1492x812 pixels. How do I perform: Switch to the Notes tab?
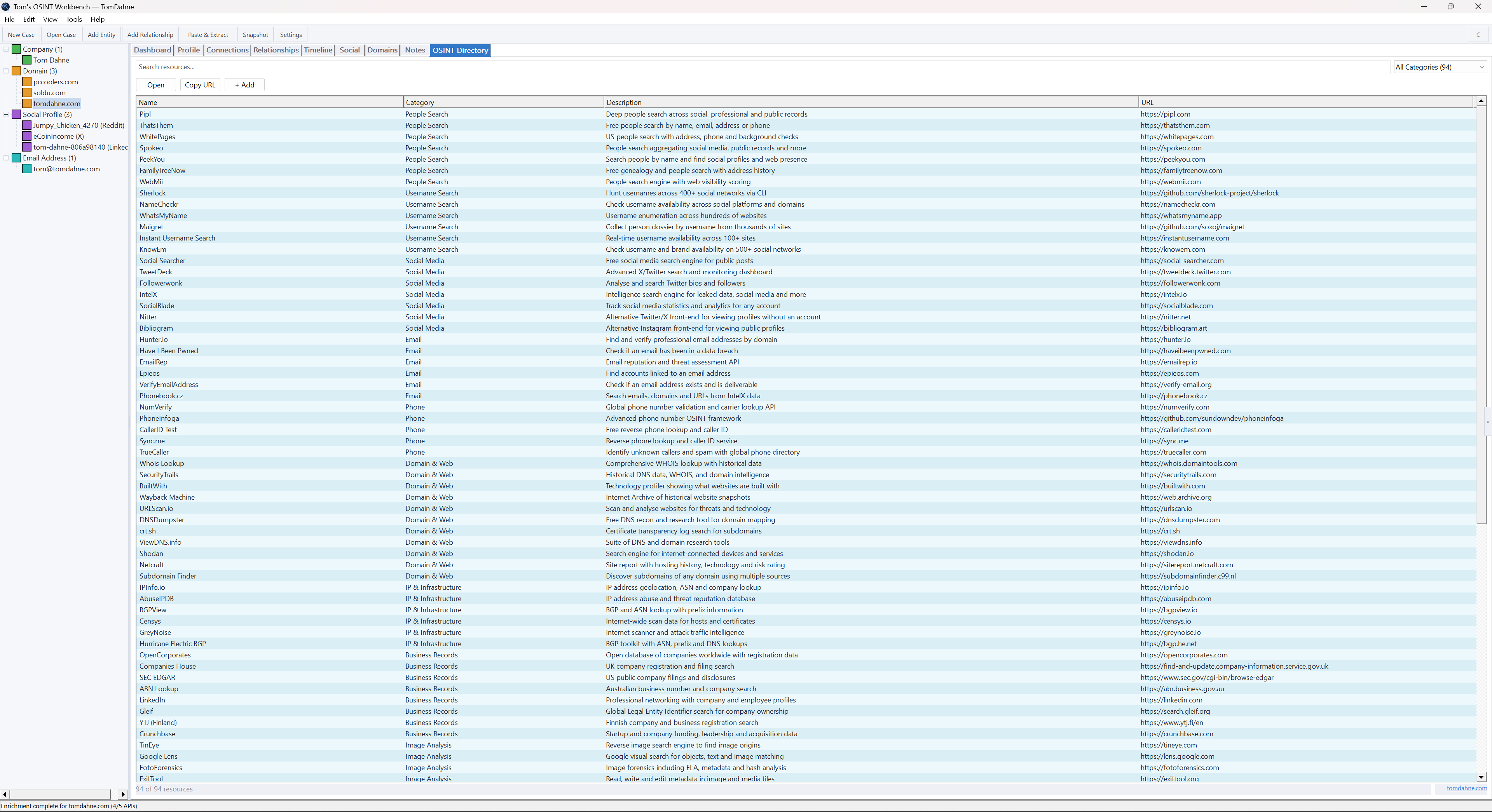(x=415, y=51)
